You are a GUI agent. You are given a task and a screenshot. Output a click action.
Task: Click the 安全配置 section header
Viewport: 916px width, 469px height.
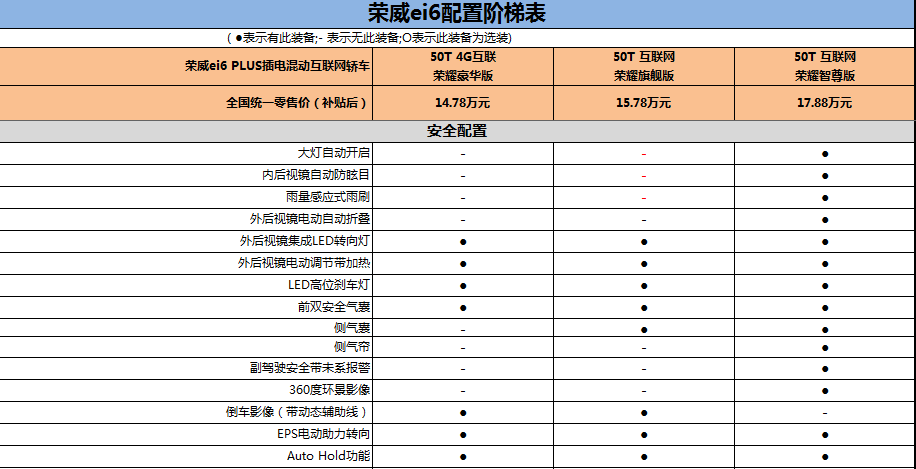[x=457, y=131]
